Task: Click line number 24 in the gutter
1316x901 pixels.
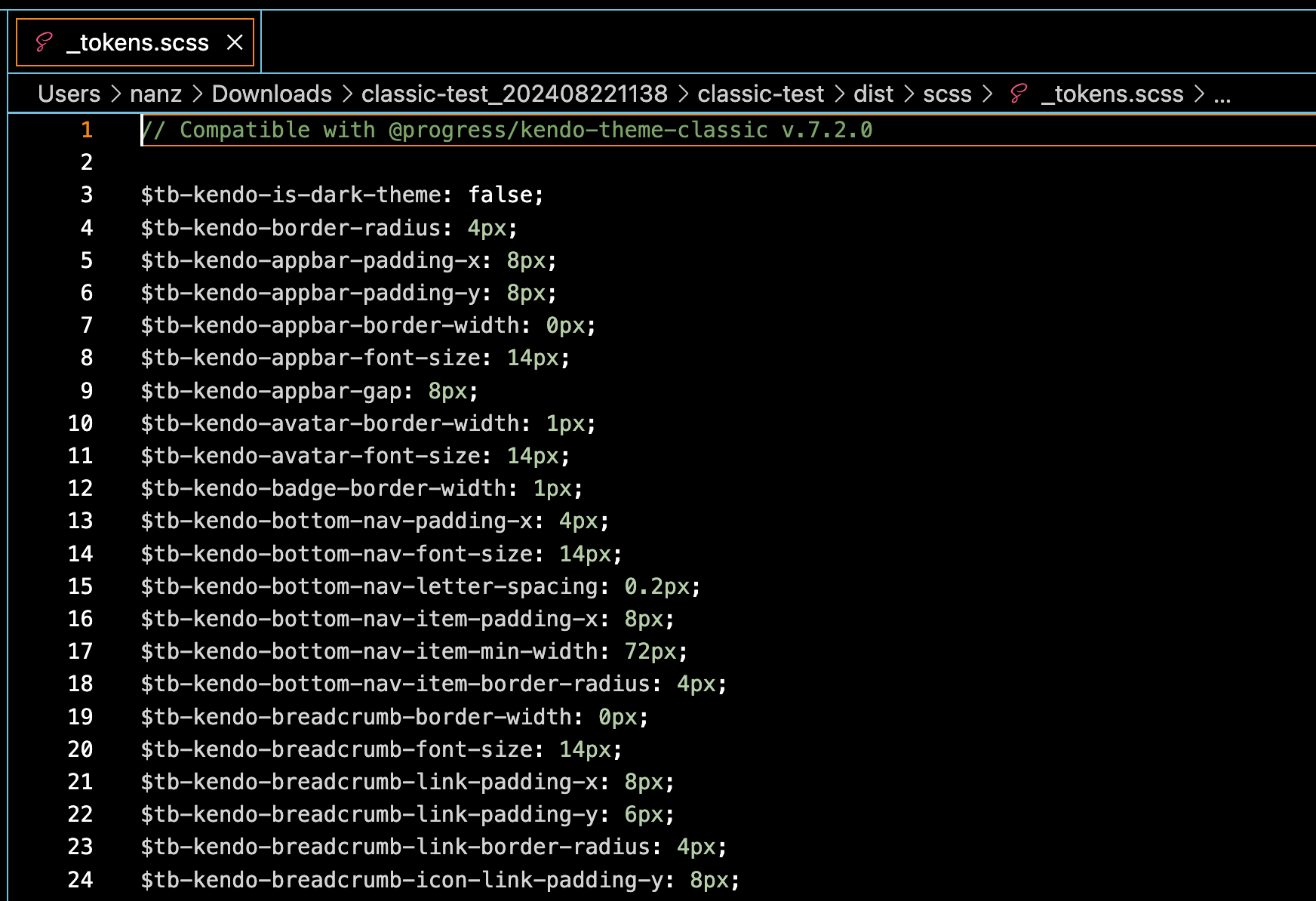Action: click(80, 880)
